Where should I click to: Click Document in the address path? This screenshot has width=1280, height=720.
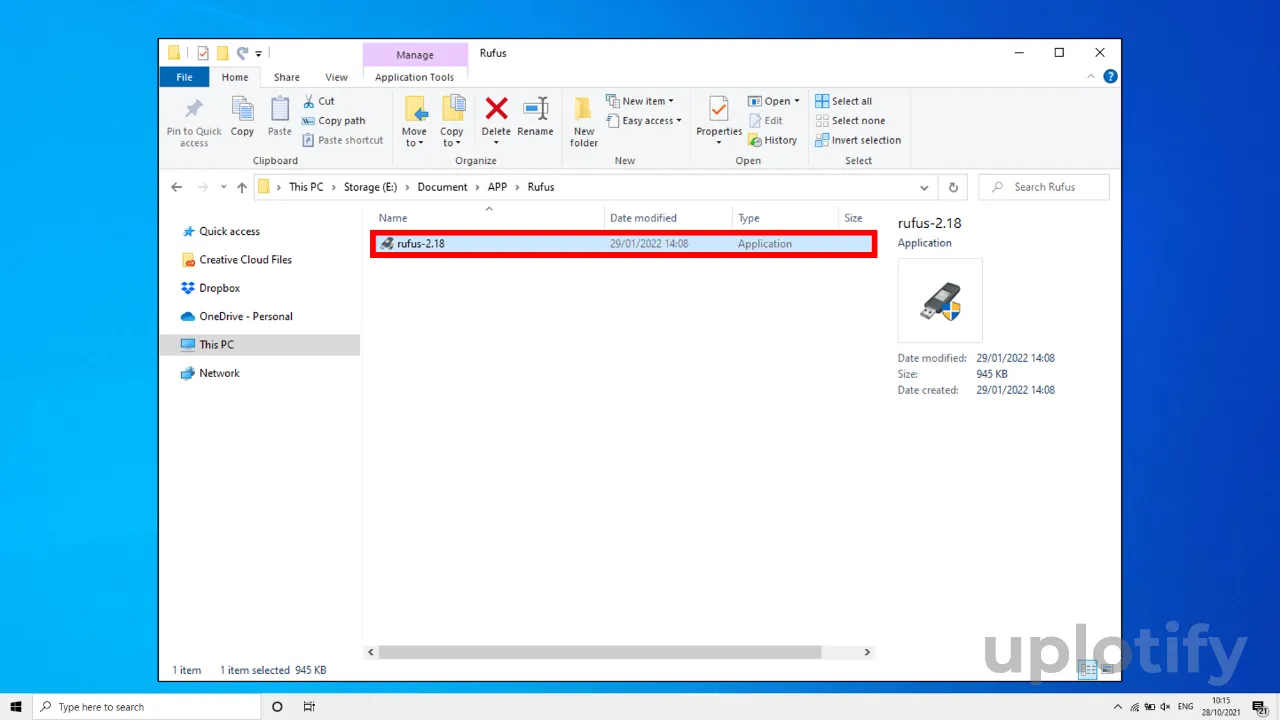pyautogui.click(x=443, y=187)
